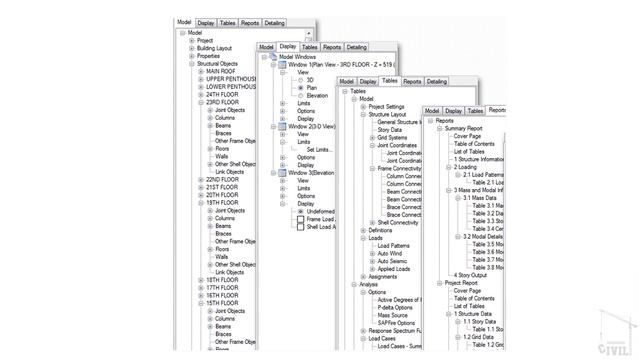Expand the Project Settings node in Tables
The image size is (640, 360).
[x=363, y=107]
